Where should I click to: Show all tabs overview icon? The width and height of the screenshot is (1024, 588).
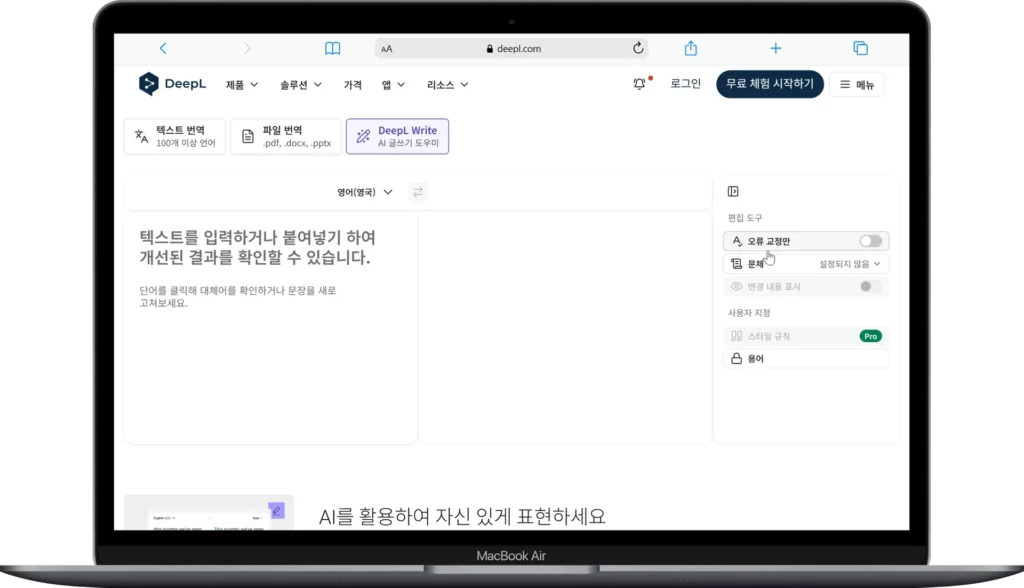[x=861, y=48]
